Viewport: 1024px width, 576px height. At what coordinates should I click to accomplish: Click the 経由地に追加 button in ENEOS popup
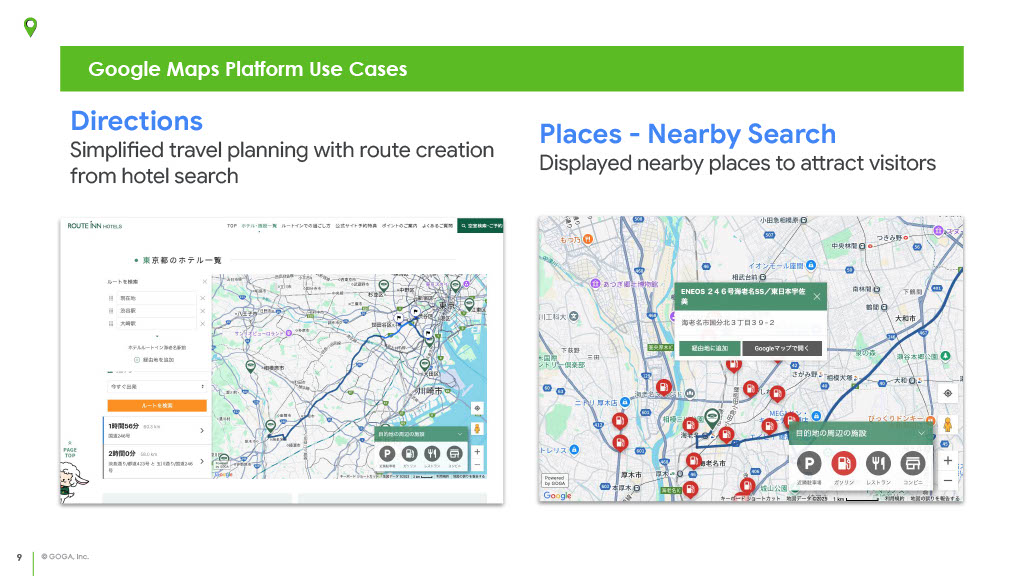709,349
